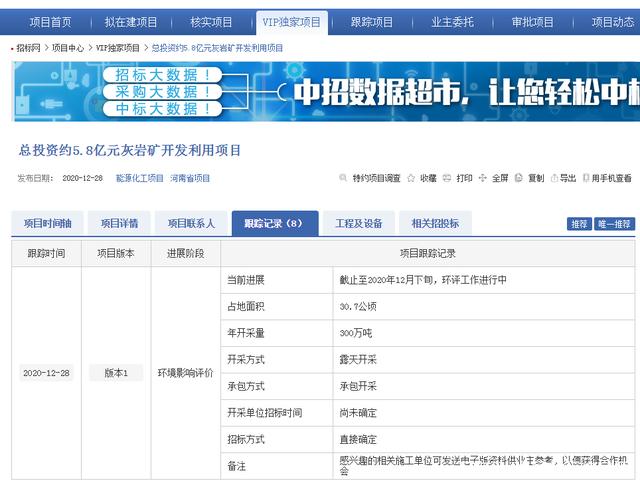Select the VIP独家项目 nav tab

point(291,22)
